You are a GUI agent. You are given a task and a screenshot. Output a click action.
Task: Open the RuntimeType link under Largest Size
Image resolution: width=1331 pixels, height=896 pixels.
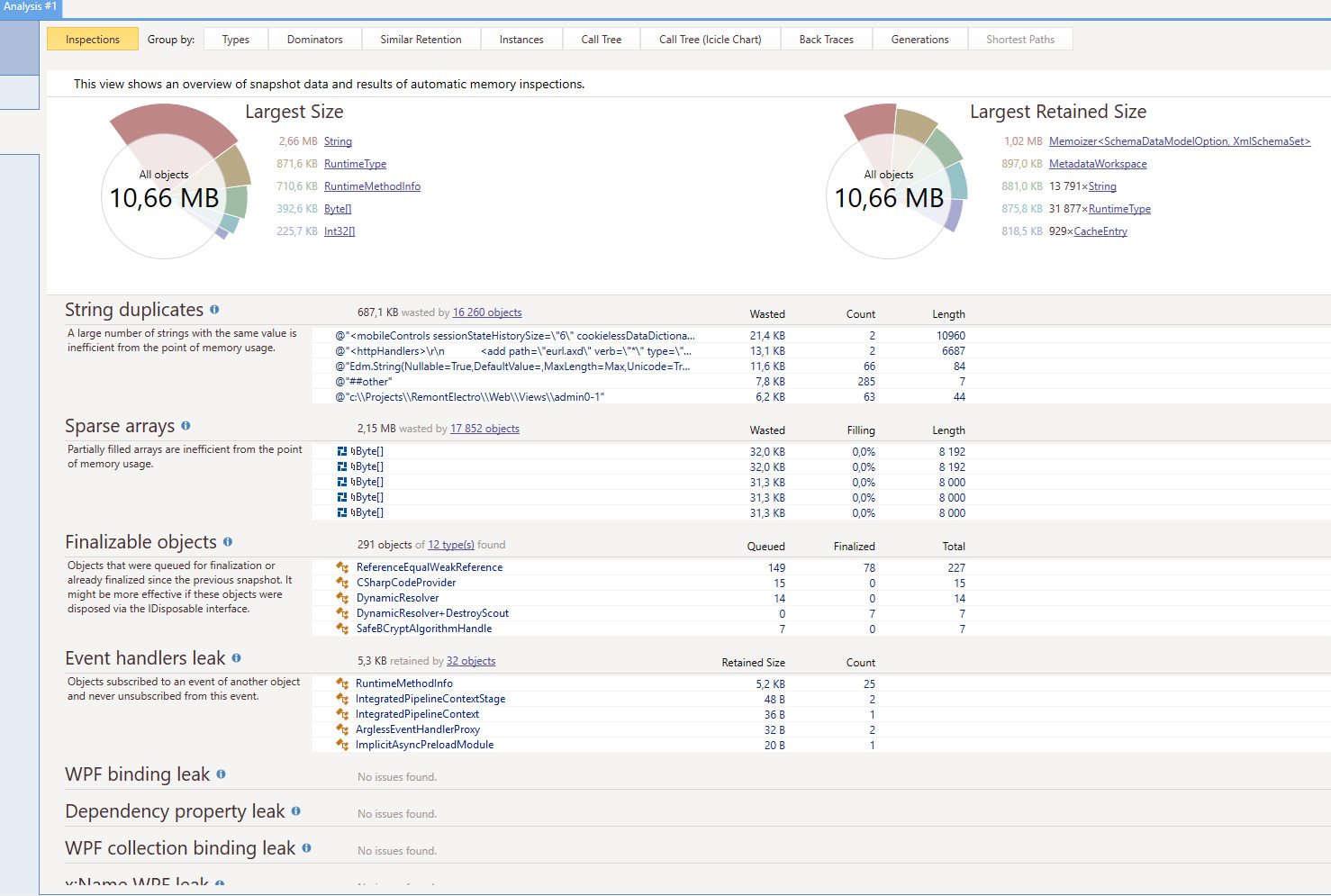point(355,164)
